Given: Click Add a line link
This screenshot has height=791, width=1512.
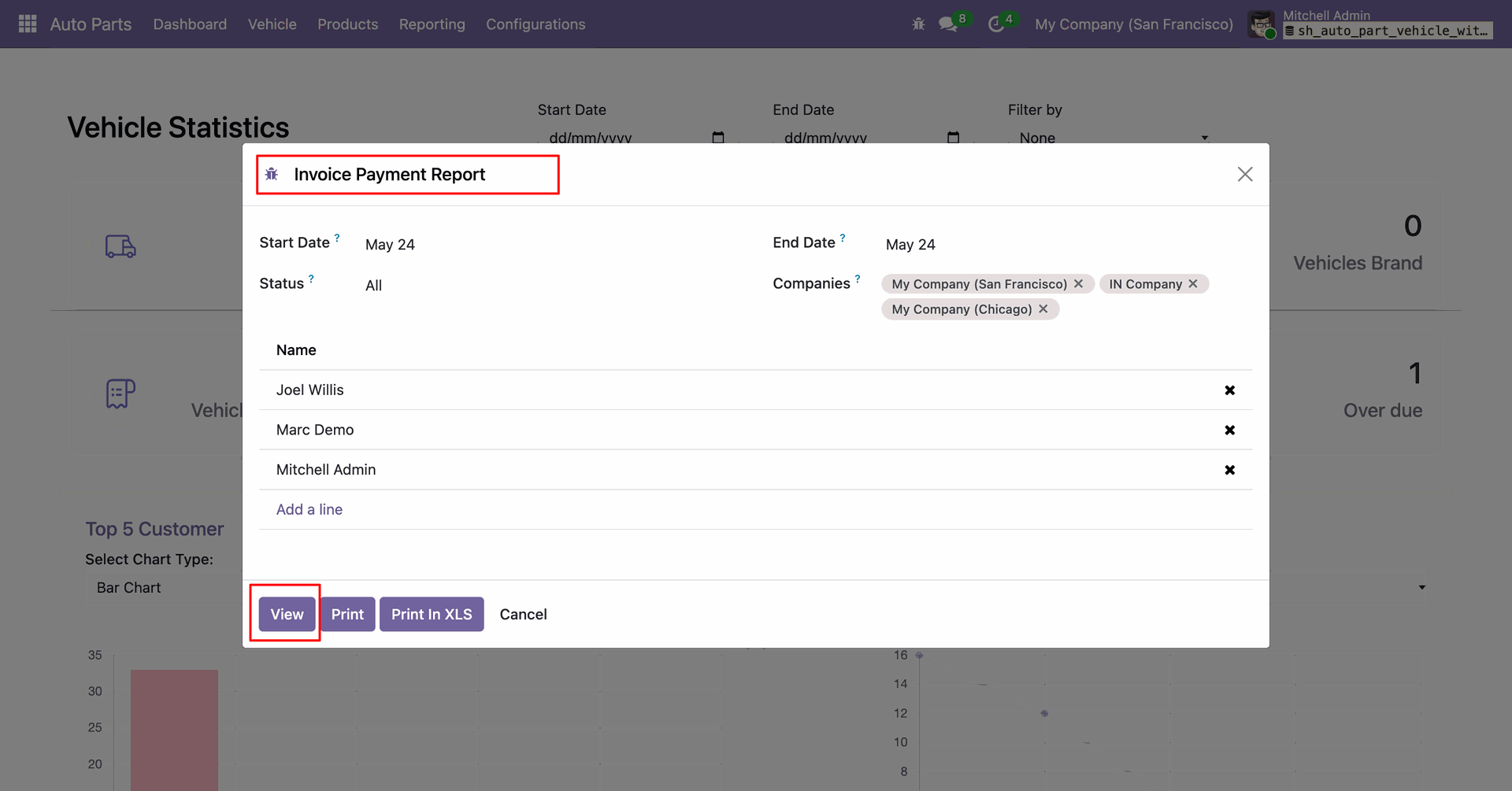Looking at the screenshot, I should pos(309,509).
